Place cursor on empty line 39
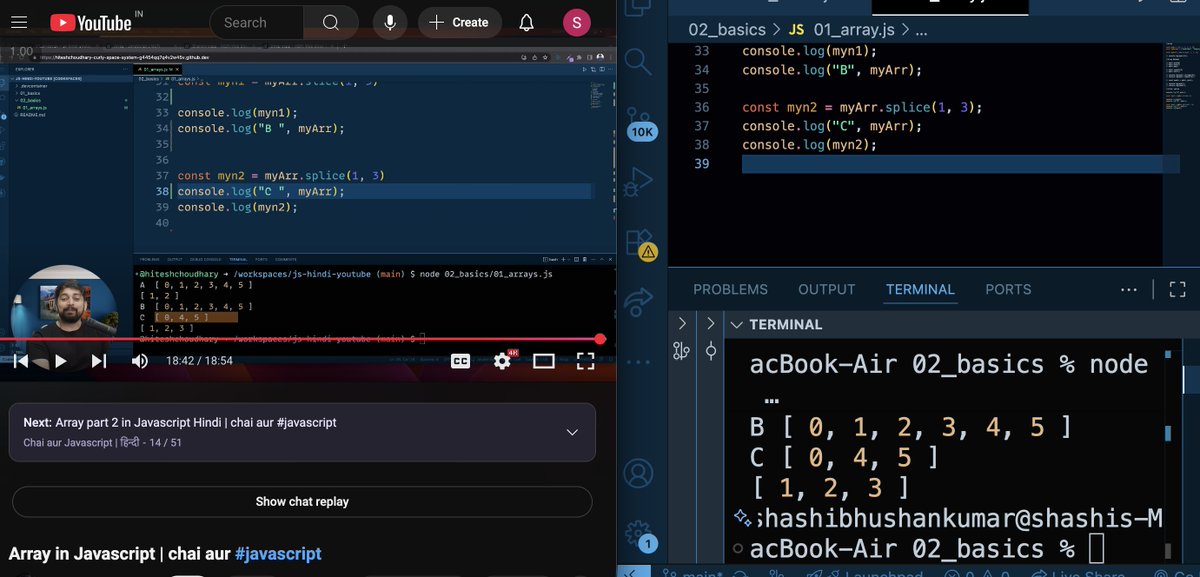The height and width of the screenshot is (577, 1200). (961, 163)
